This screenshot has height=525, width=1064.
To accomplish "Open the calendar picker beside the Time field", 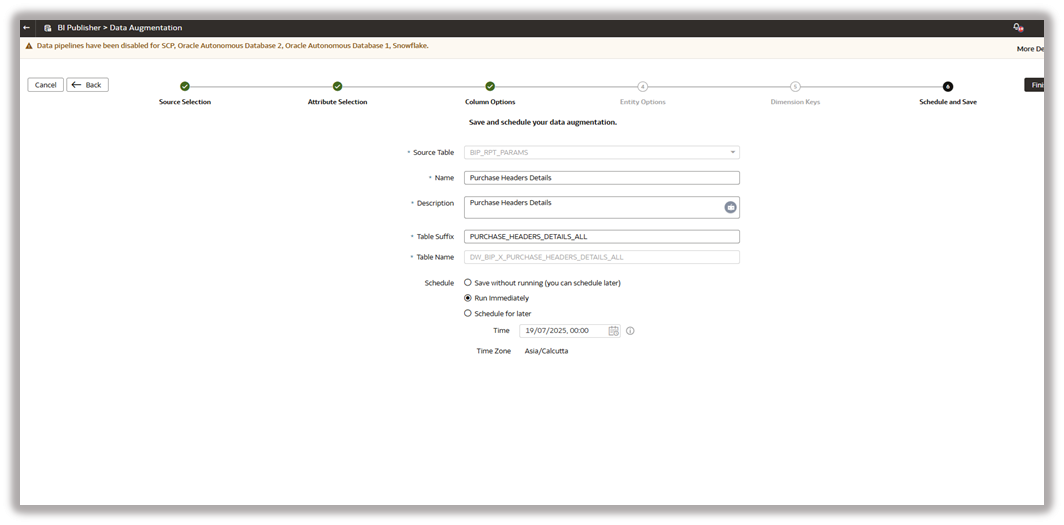I will (613, 331).
